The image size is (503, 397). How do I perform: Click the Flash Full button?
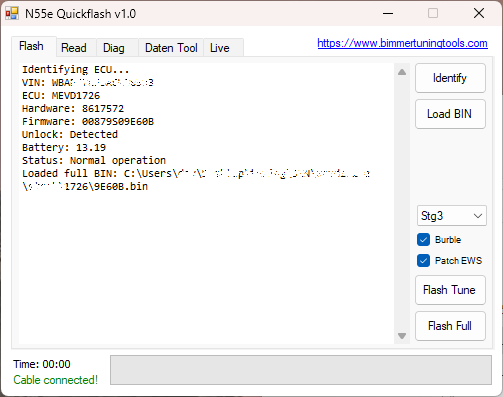(450, 326)
